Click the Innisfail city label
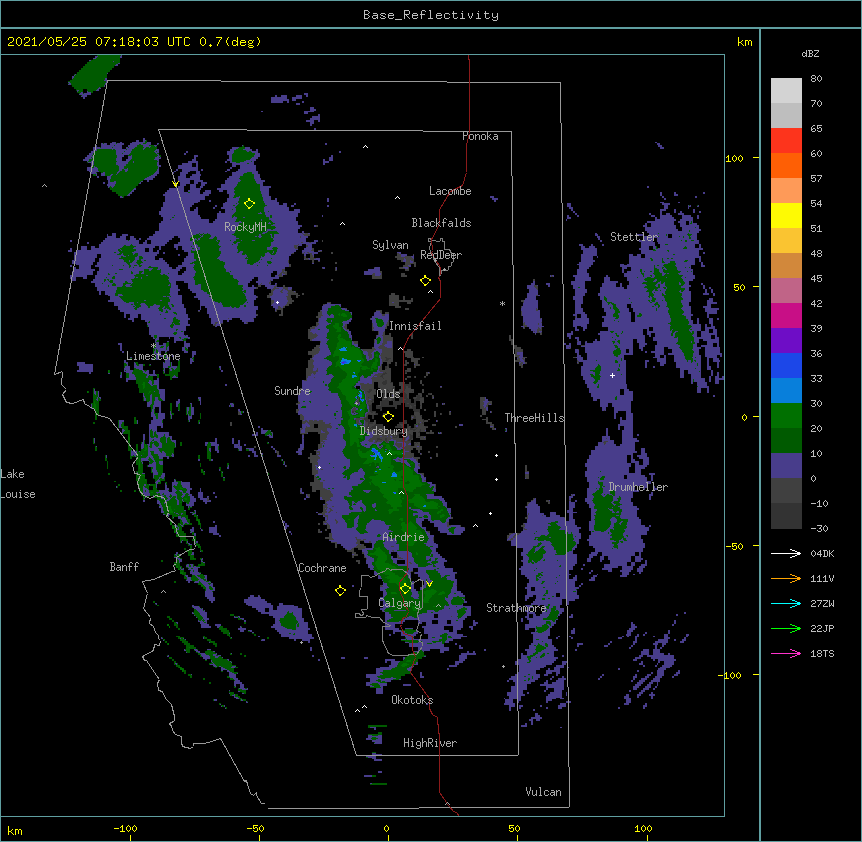Screen dimensions: 862x842 [x=415, y=326]
